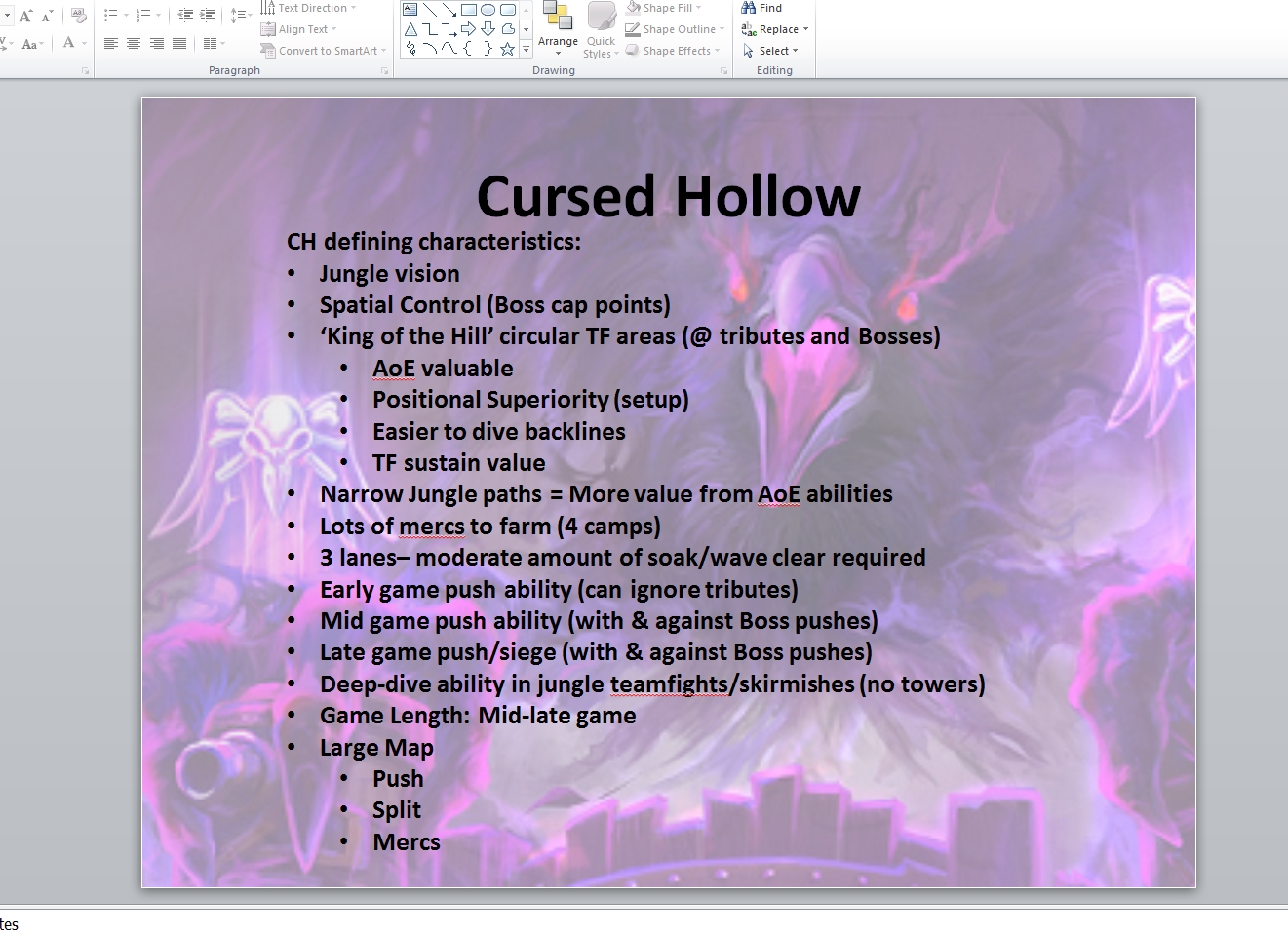Open the font color dropdown arrow
The height and width of the screenshot is (937, 1288).
[84, 43]
